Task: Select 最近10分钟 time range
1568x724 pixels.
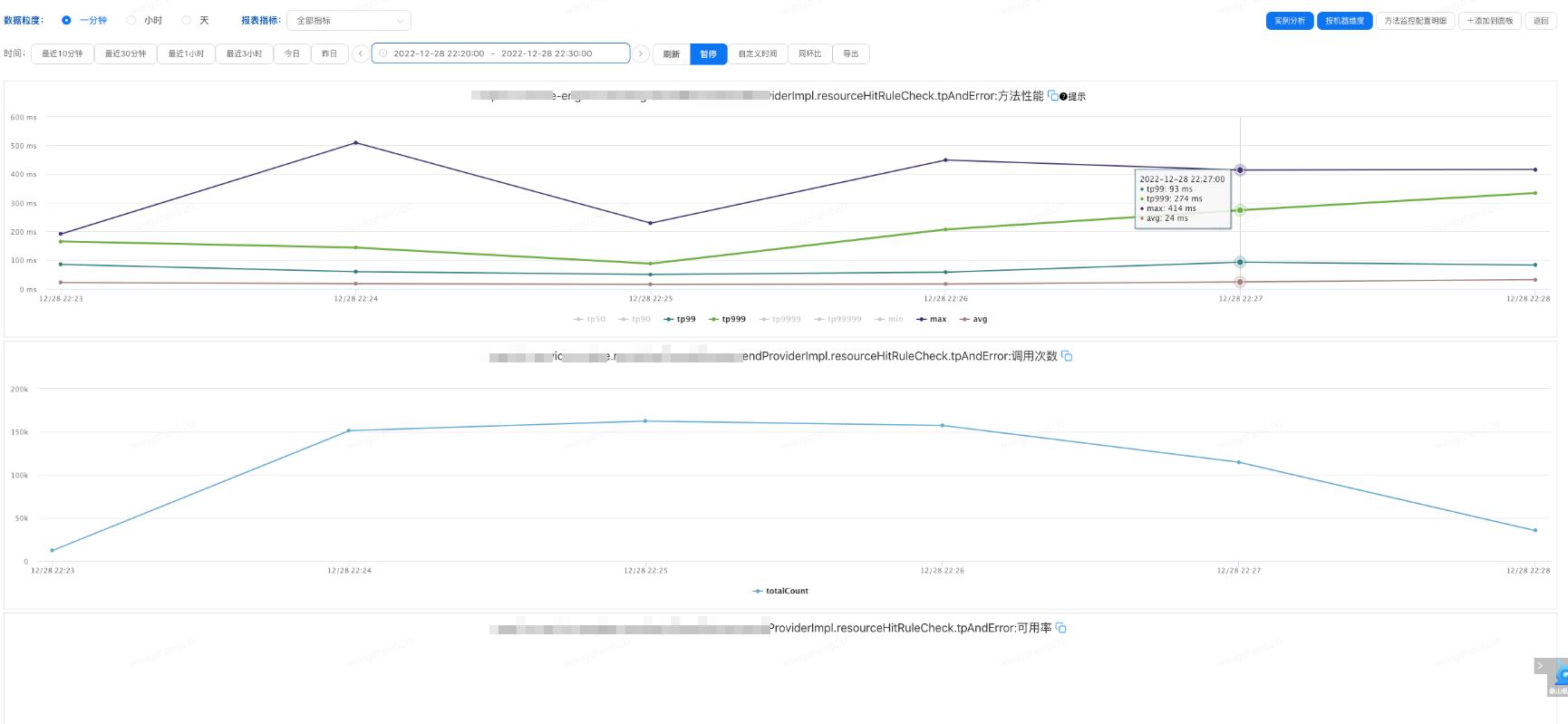Action: pyautogui.click(x=63, y=53)
